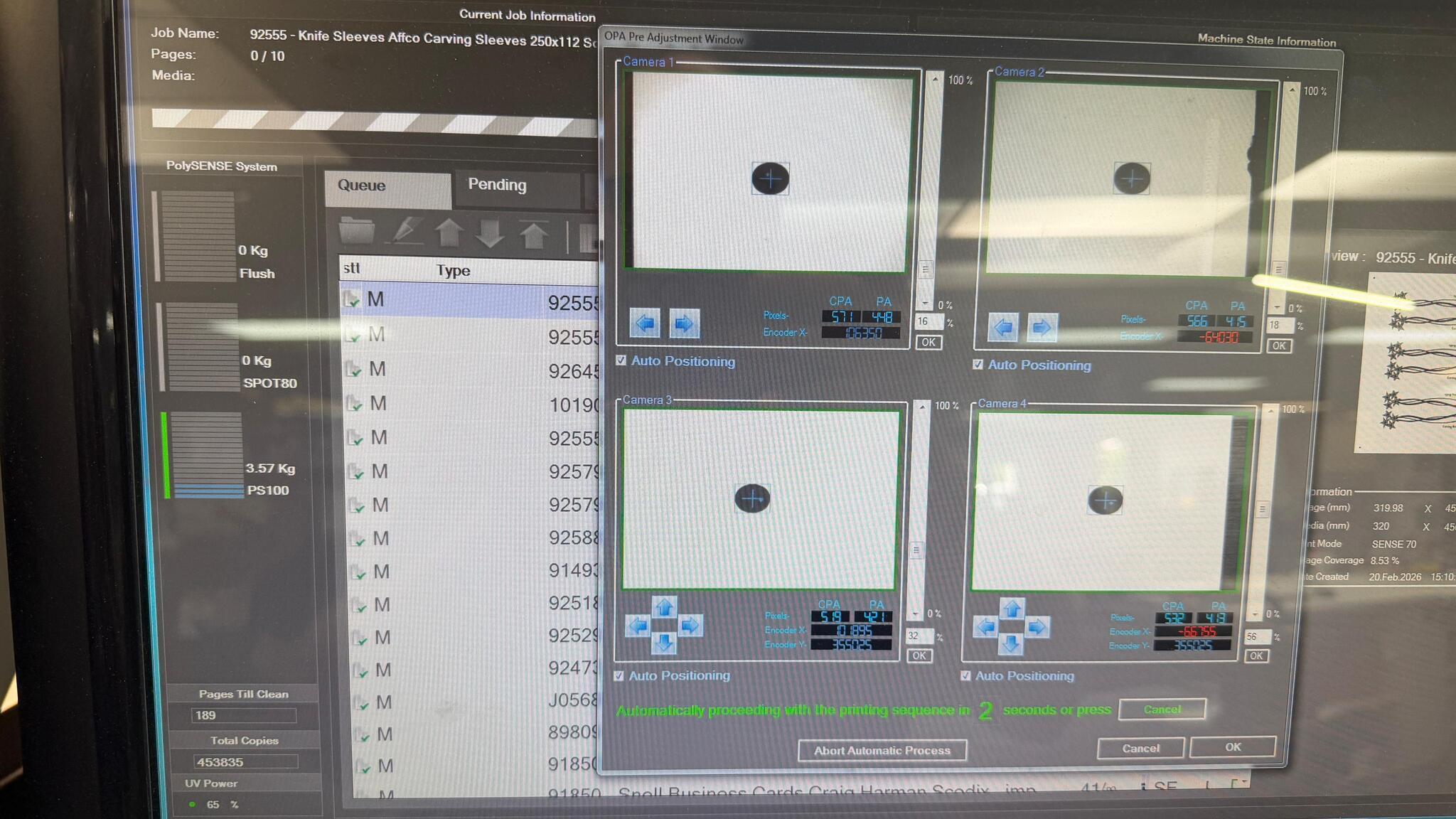Move Camera 4 down with arrow

[x=1011, y=644]
